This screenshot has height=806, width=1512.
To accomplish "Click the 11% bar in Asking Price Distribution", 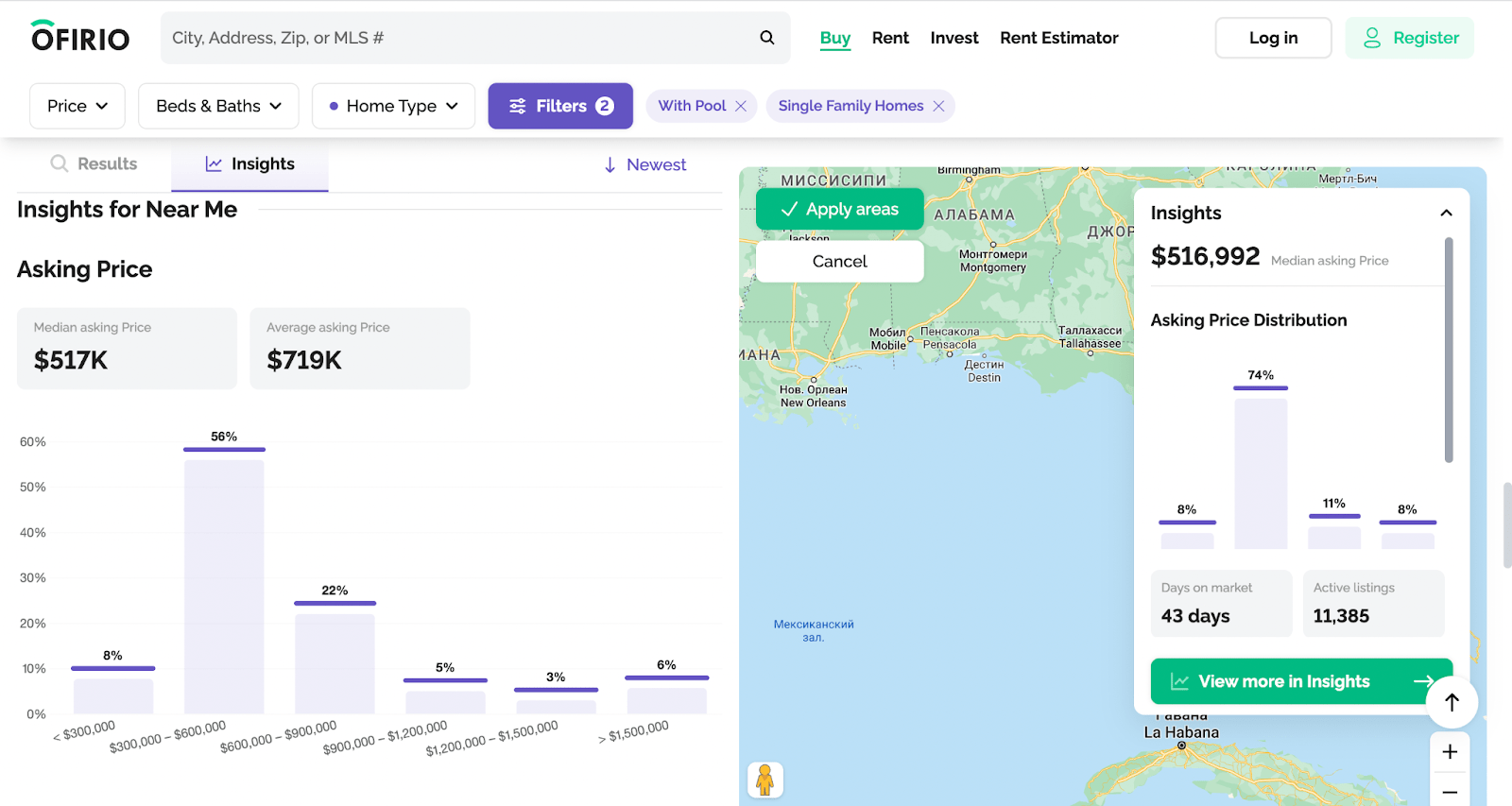I will (x=1334, y=538).
